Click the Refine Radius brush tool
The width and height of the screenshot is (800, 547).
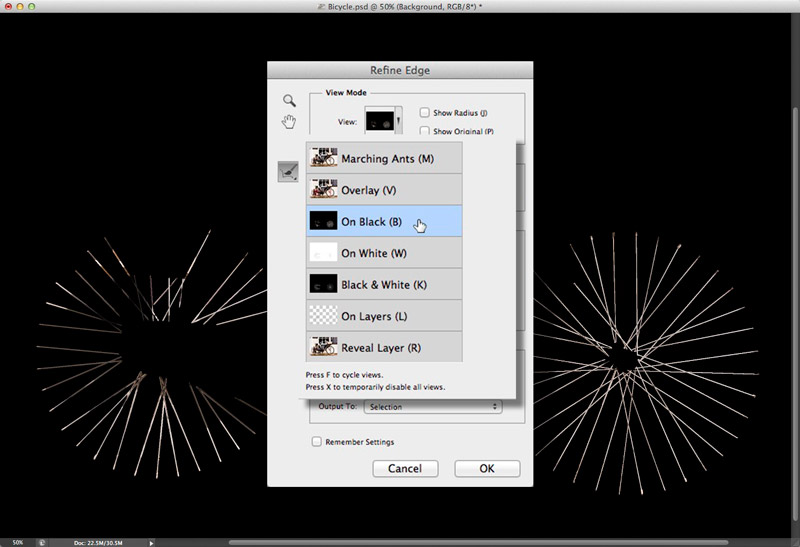288,172
